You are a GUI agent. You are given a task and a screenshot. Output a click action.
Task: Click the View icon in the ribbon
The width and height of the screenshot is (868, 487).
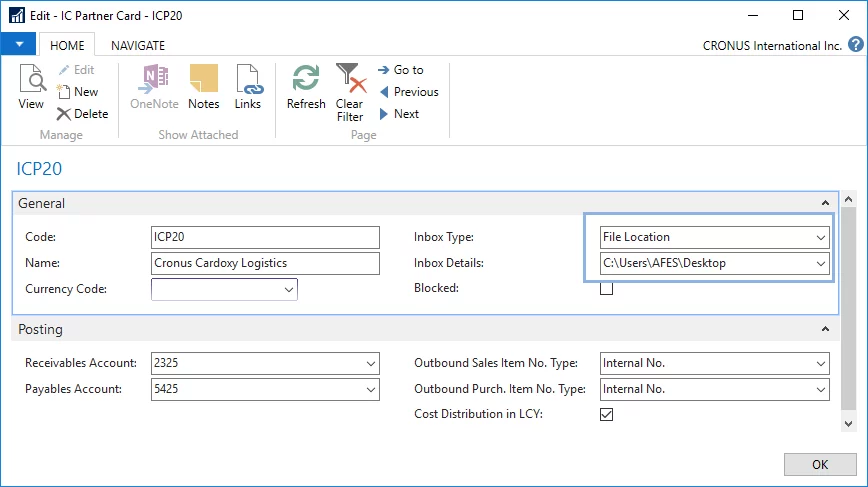click(31, 86)
